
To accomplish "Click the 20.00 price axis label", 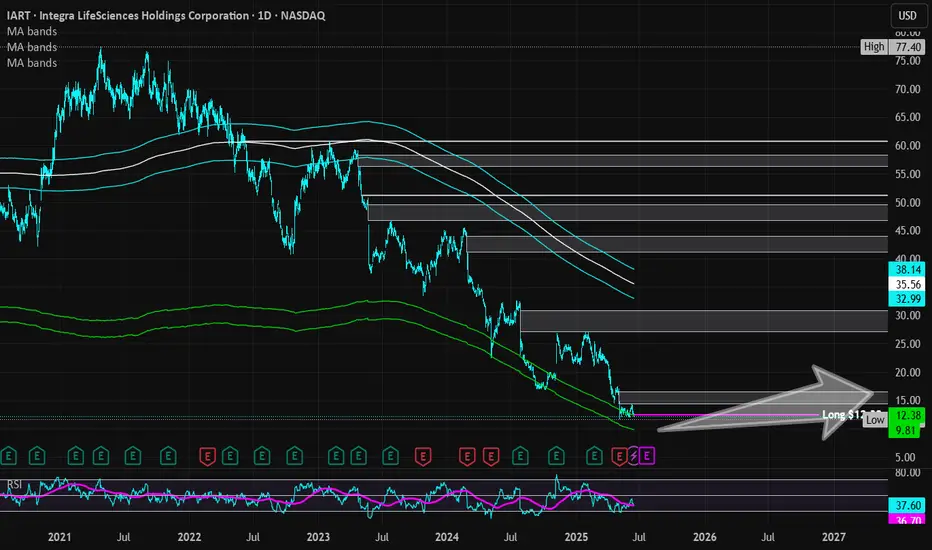I will point(908,373).
